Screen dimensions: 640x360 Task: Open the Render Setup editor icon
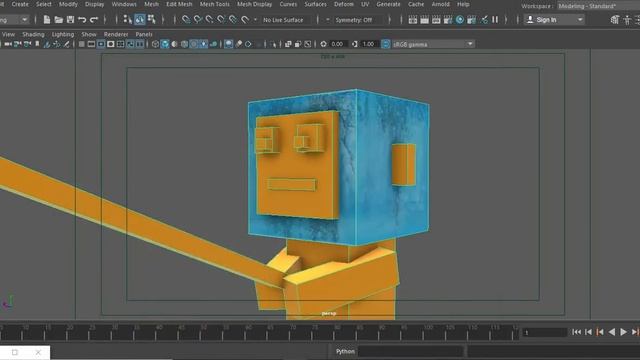pyautogui.click(x=471, y=20)
